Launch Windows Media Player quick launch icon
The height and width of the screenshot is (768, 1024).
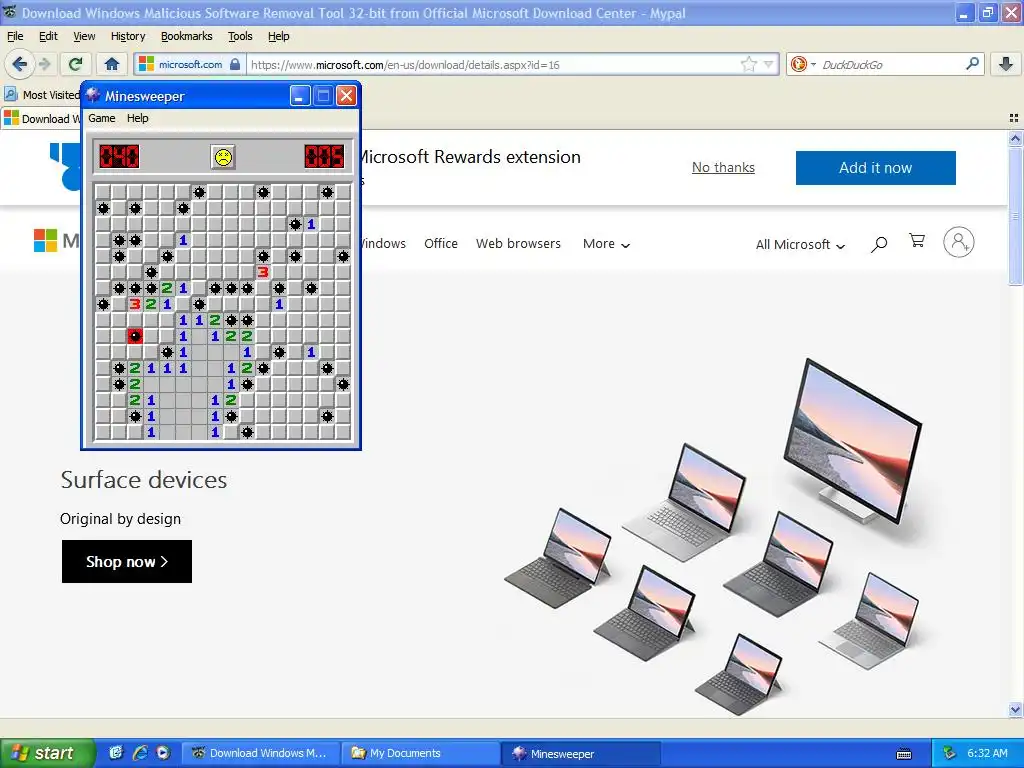(163, 753)
